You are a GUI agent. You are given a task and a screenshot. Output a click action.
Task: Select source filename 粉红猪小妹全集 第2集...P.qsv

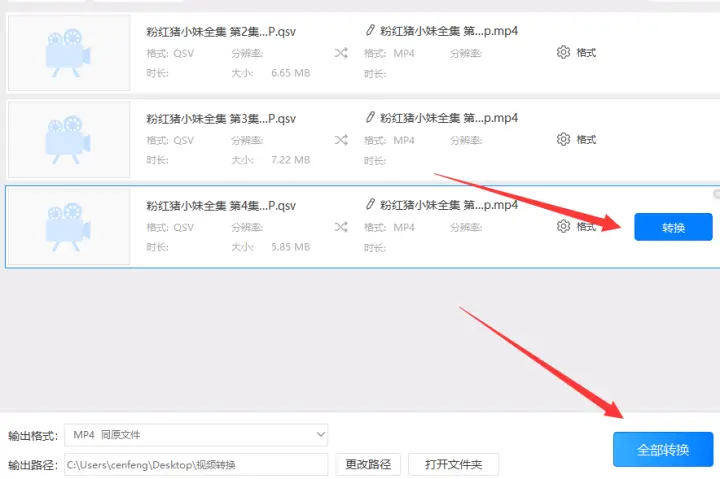click(221, 32)
